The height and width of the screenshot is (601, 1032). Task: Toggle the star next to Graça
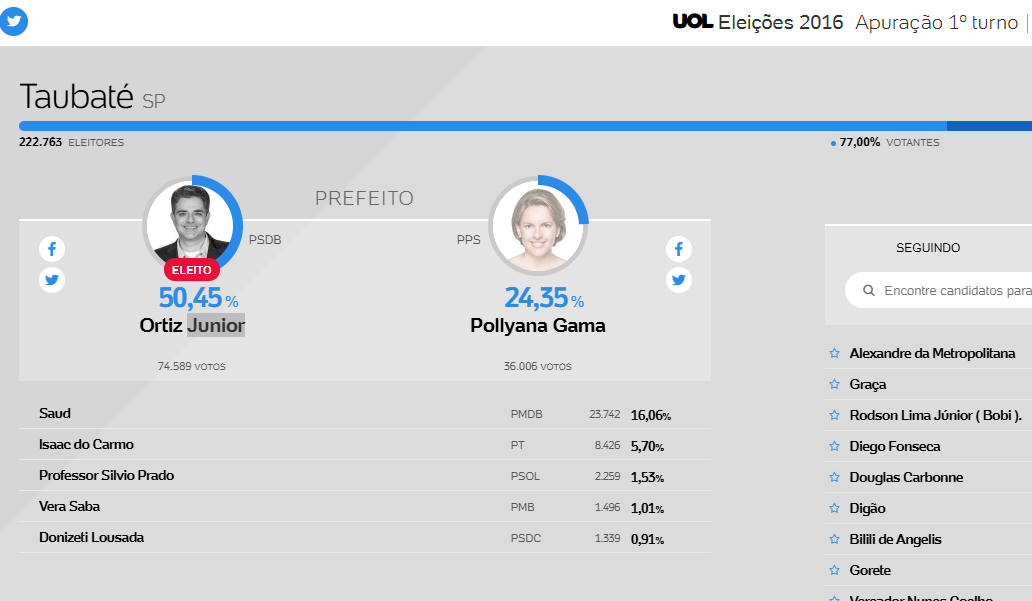click(834, 384)
